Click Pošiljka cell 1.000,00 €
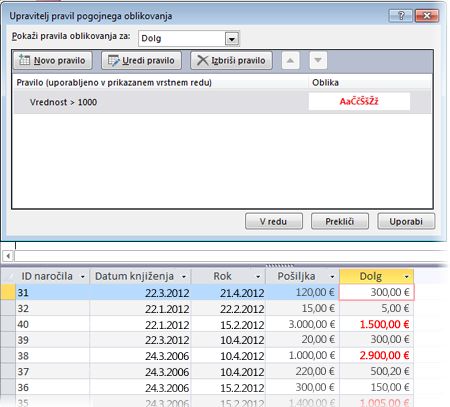The width and height of the screenshot is (450, 407). (x=302, y=356)
